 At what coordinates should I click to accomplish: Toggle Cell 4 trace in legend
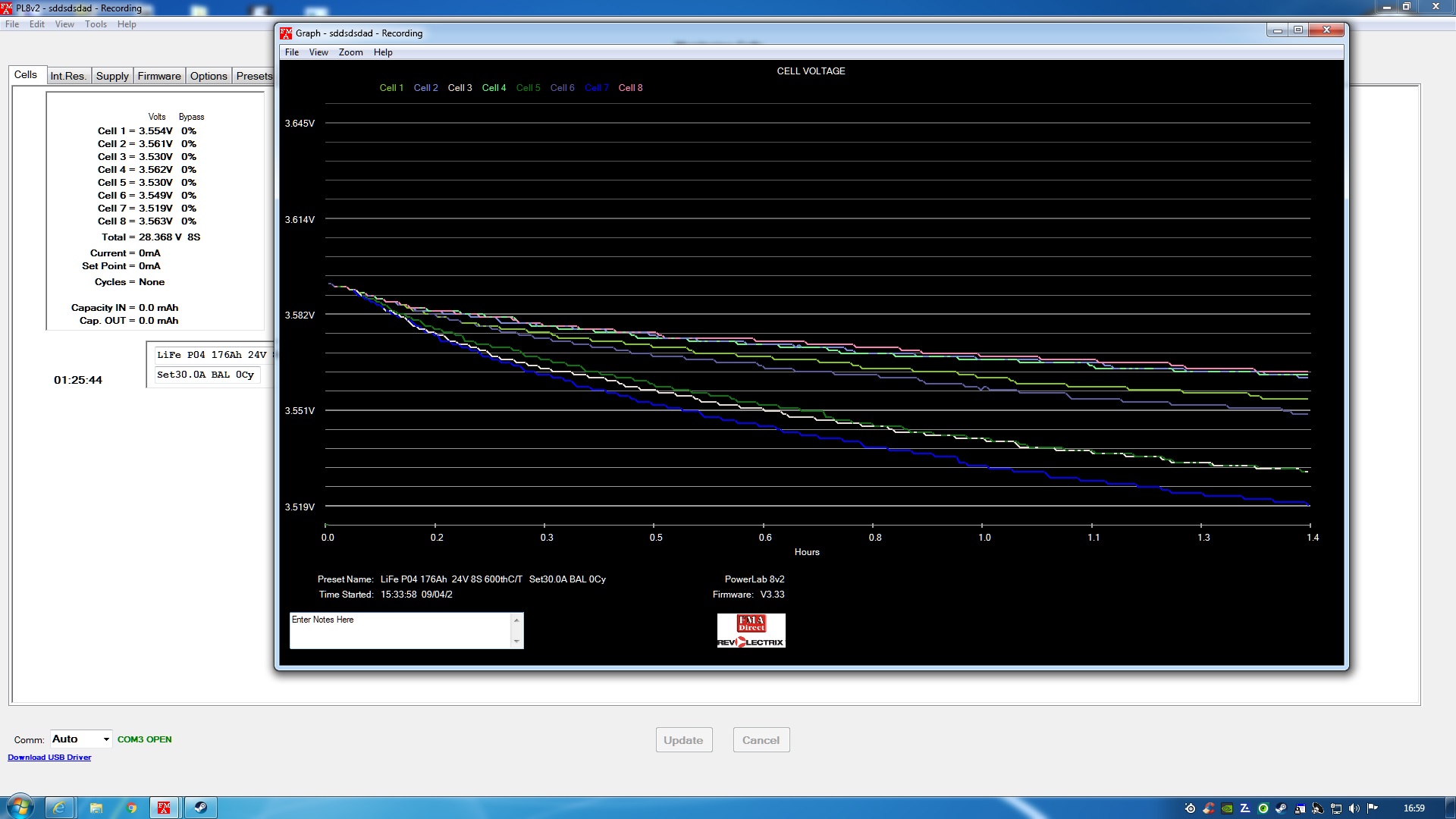point(494,88)
